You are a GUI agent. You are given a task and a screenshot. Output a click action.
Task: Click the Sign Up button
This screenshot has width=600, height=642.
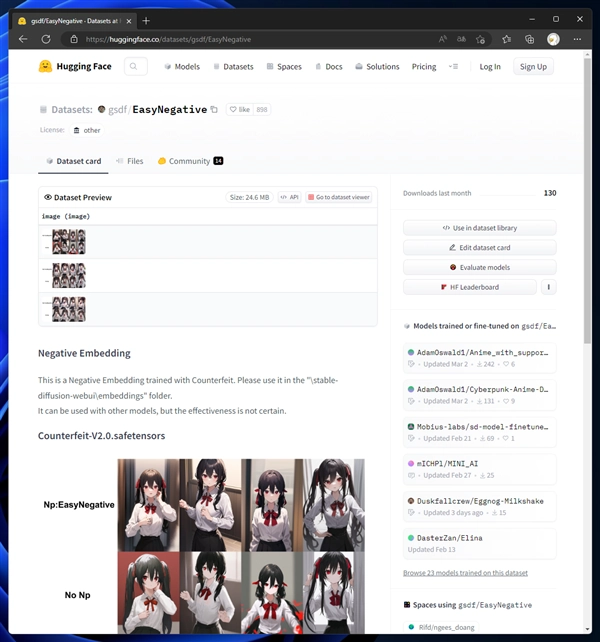[x=533, y=66]
